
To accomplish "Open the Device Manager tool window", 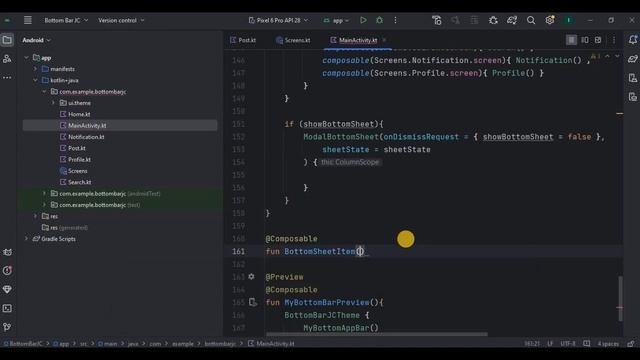I will [633, 78].
